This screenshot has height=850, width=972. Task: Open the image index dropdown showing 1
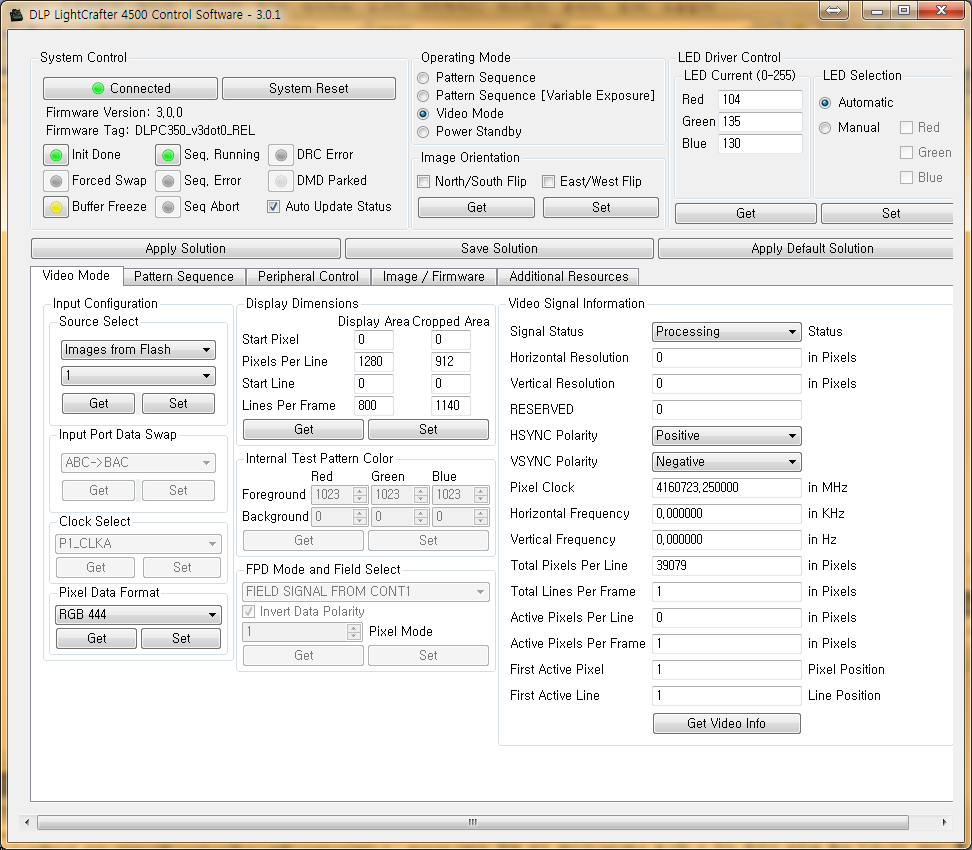138,376
